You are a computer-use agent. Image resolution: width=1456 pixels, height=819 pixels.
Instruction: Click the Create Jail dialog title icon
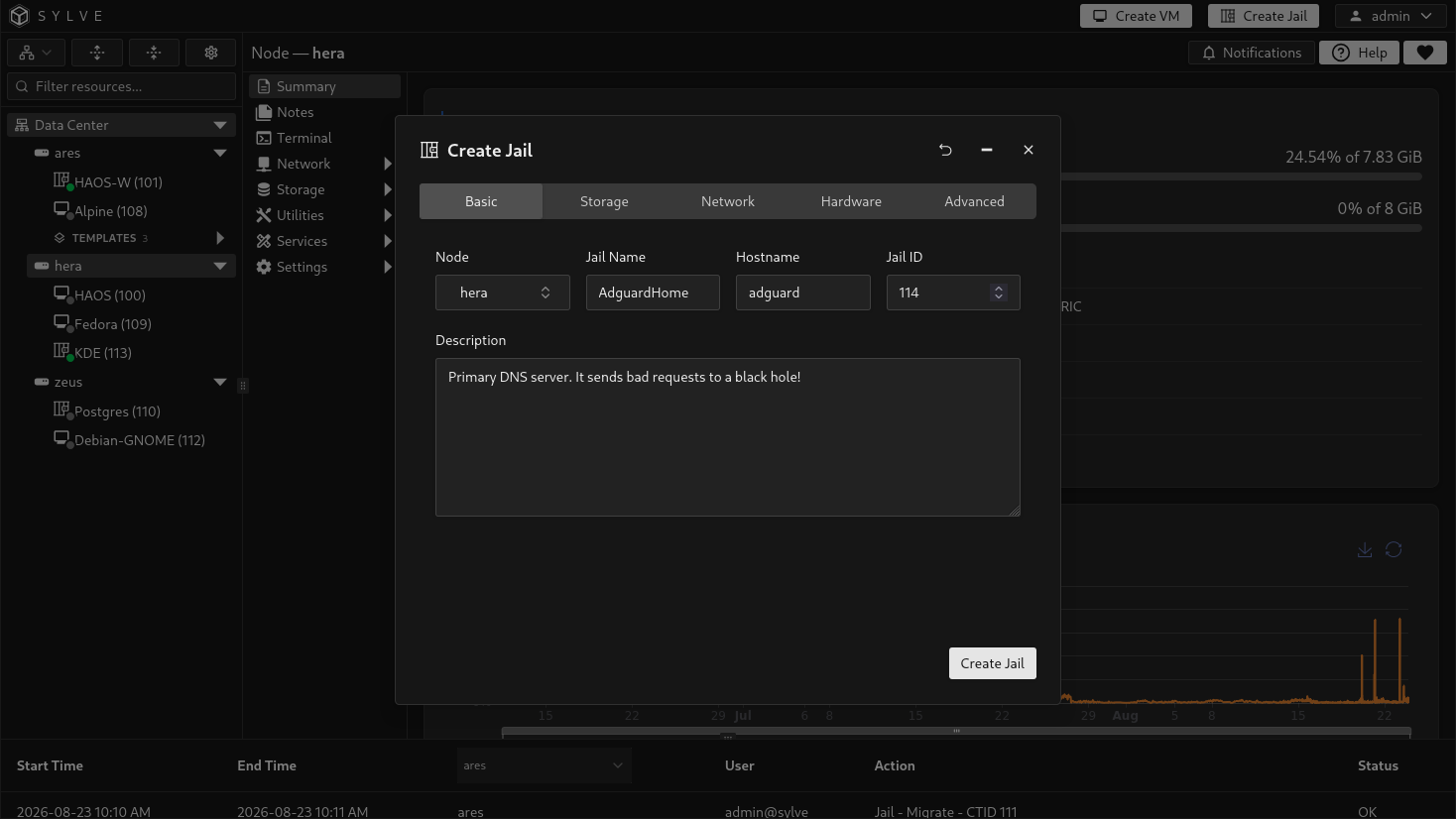pos(429,150)
